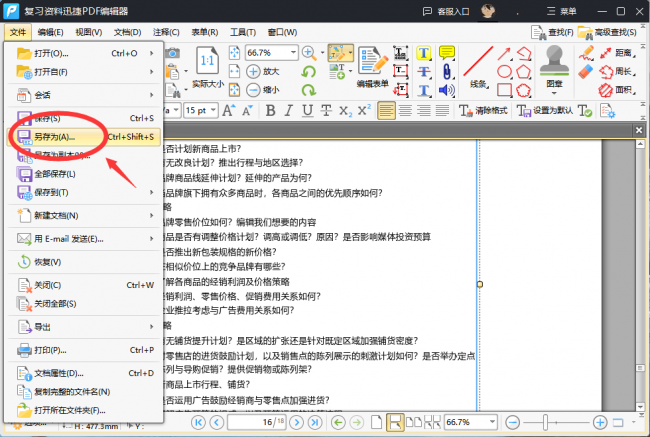Select the yellow sticky note comment tool
This screenshot has height=437, width=650.
[x=447, y=53]
